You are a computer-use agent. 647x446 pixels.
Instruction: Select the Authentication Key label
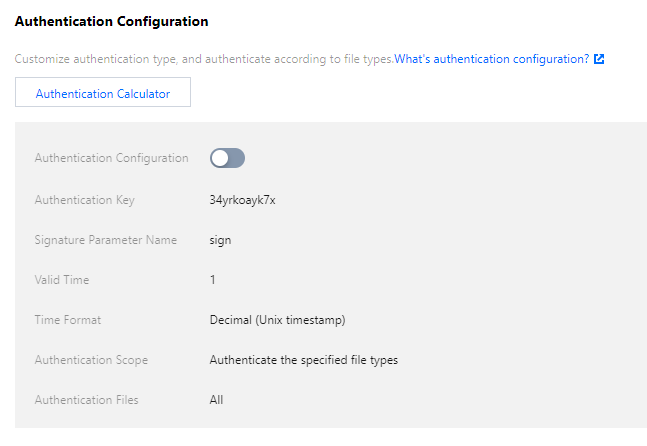pyautogui.click(x=84, y=200)
